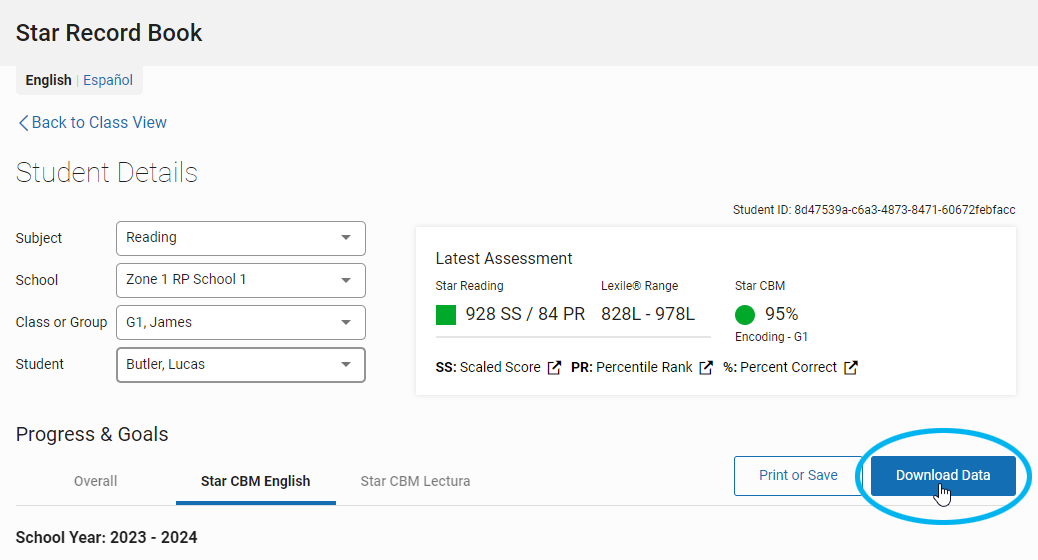Viewport: 1038px width, 560px height.
Task: Select English language option
Action: tap(48, 80)
